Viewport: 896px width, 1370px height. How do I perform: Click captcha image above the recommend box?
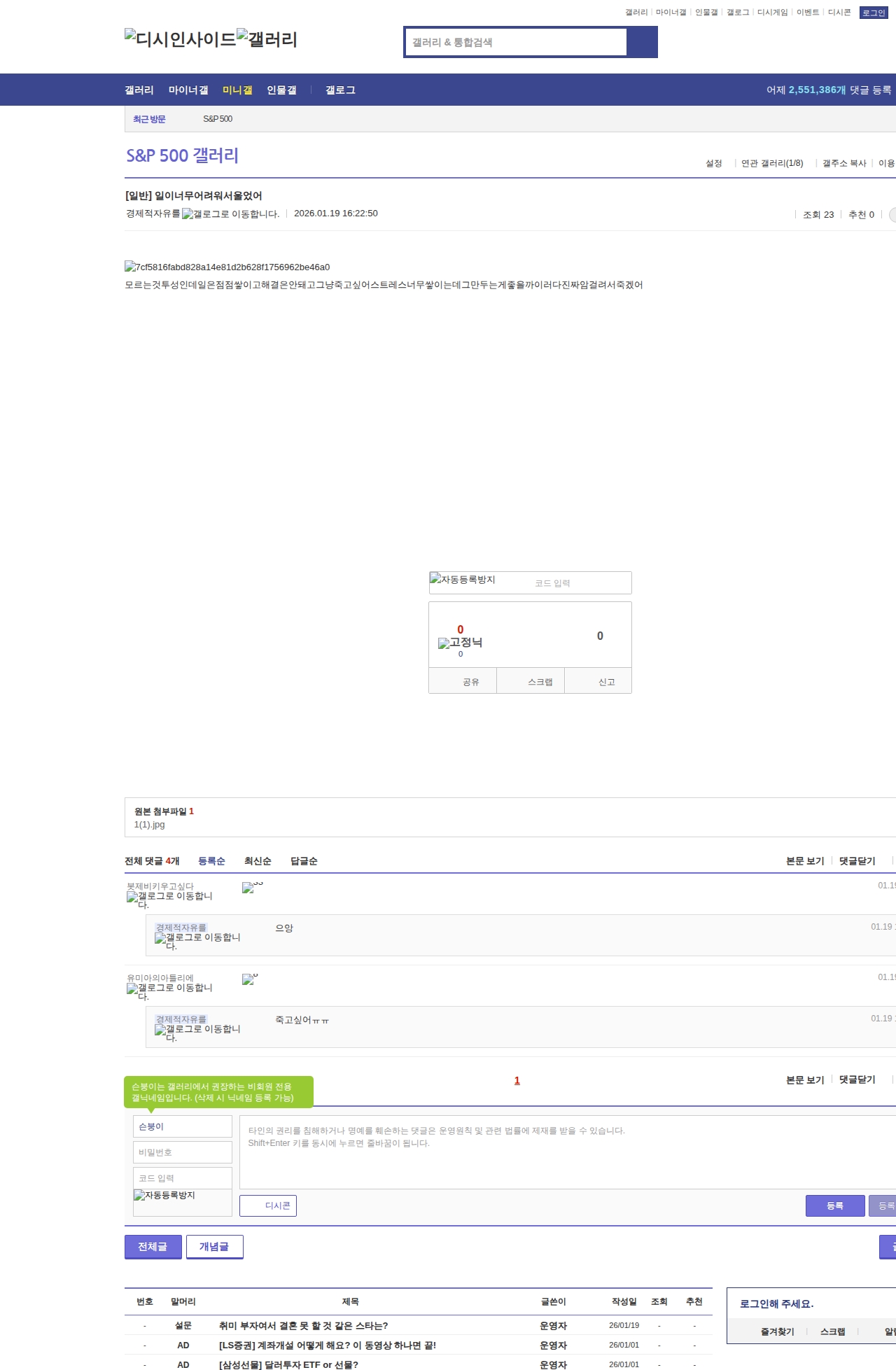click(462, 580)
